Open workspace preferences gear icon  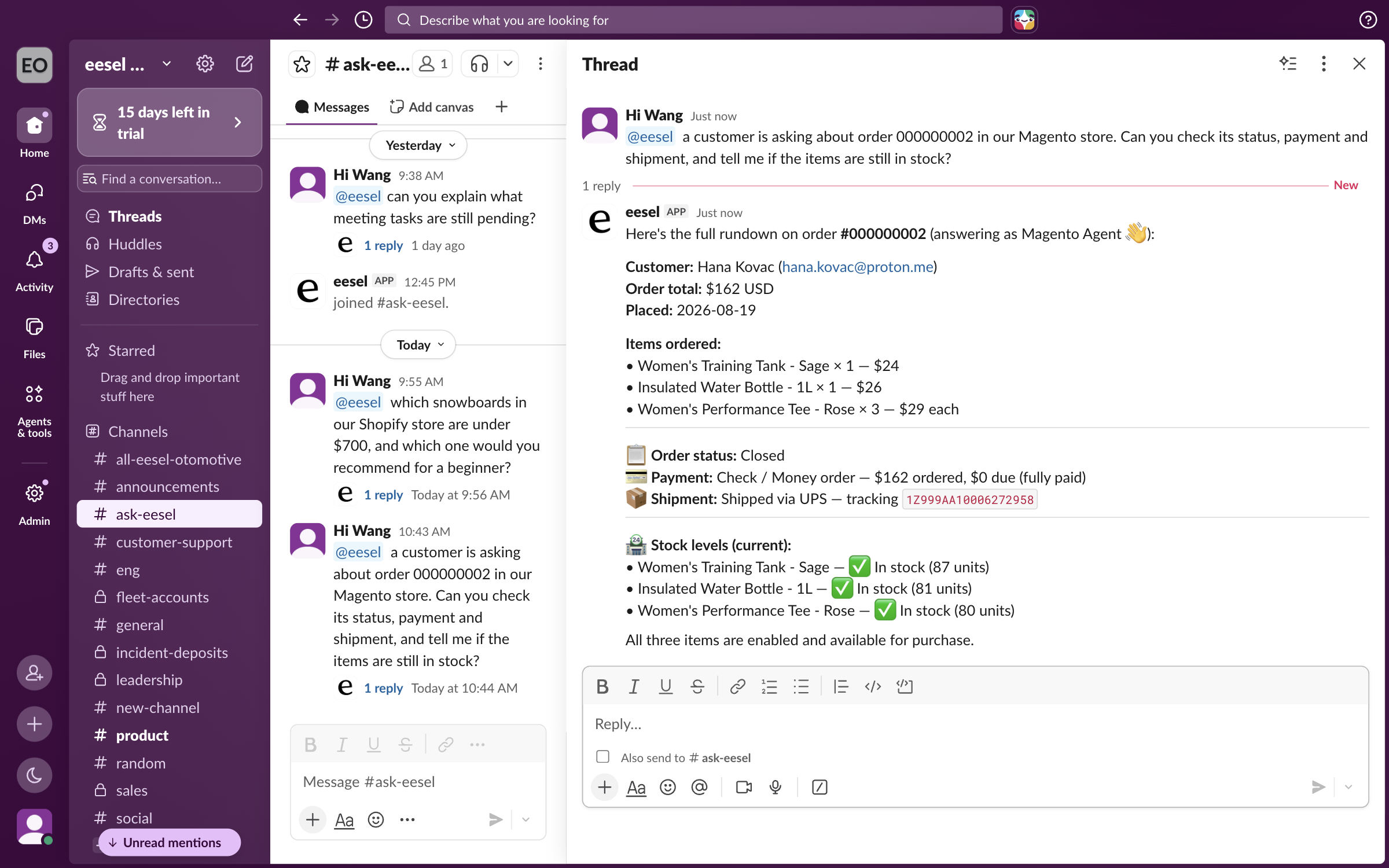click(x=205, y=64)
